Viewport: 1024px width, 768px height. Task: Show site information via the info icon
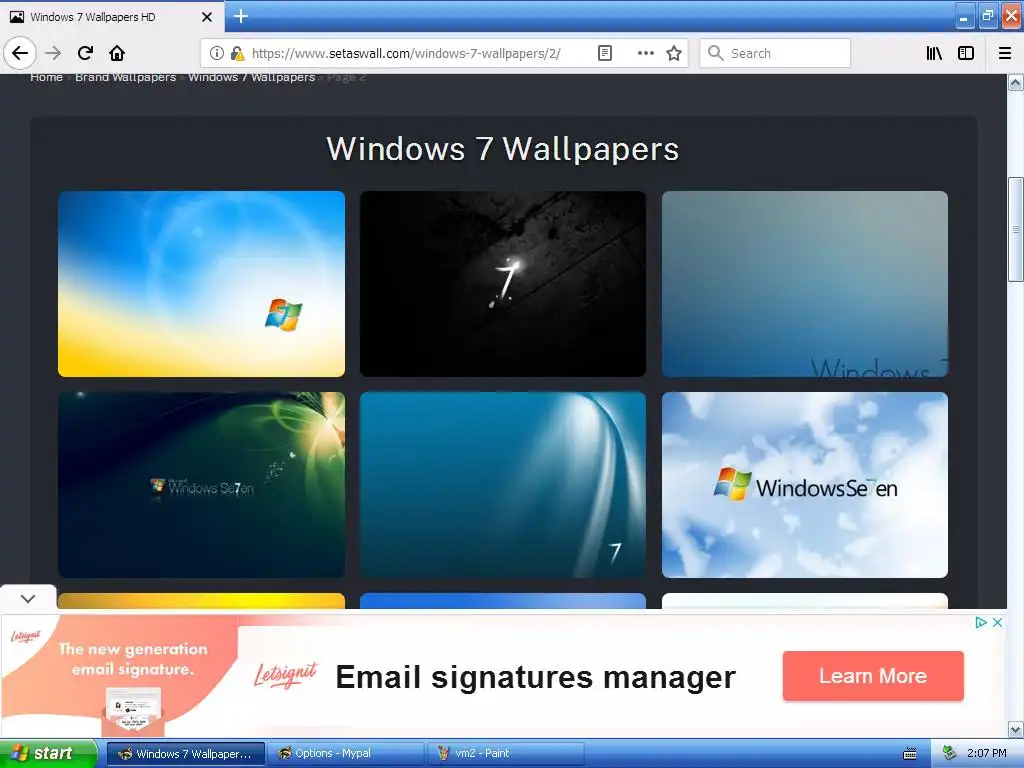tap(217, 53)
